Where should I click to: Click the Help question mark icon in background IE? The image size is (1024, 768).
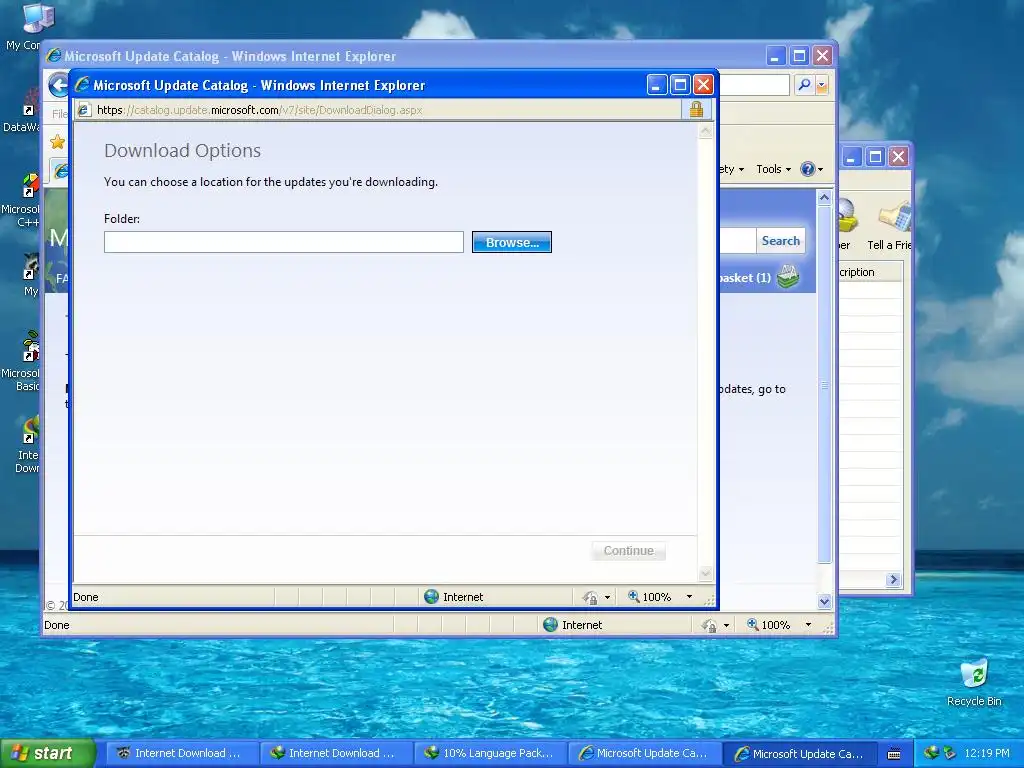[x=808, y=169]
